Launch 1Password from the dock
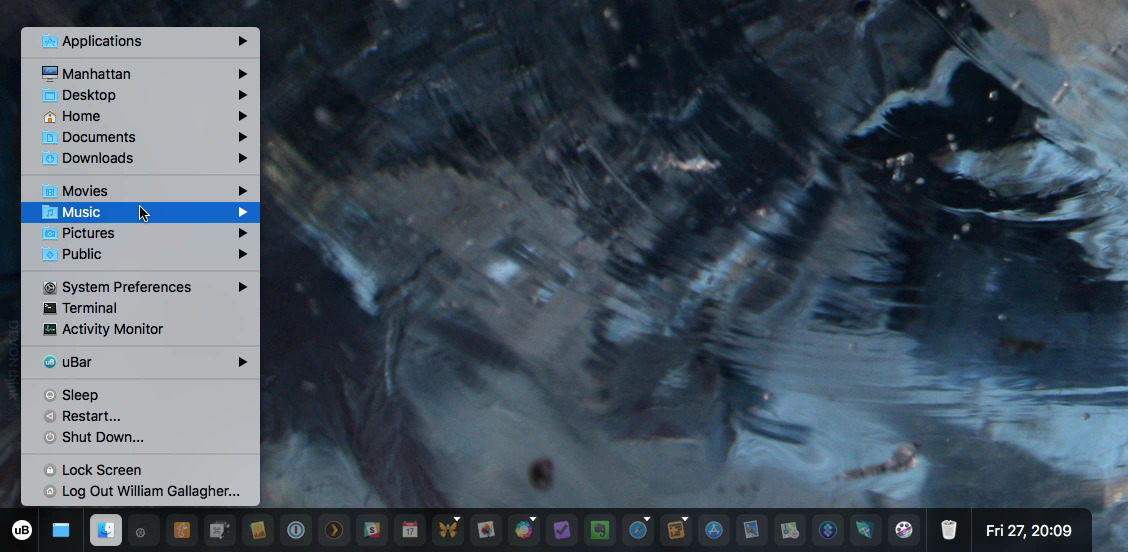 [x=296, y=530]
